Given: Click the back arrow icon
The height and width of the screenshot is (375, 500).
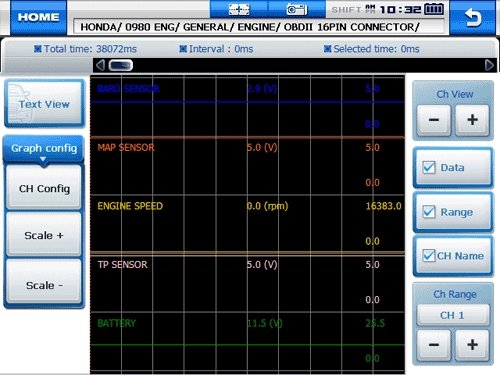Looking at the screenshot, I should (472, 17).
